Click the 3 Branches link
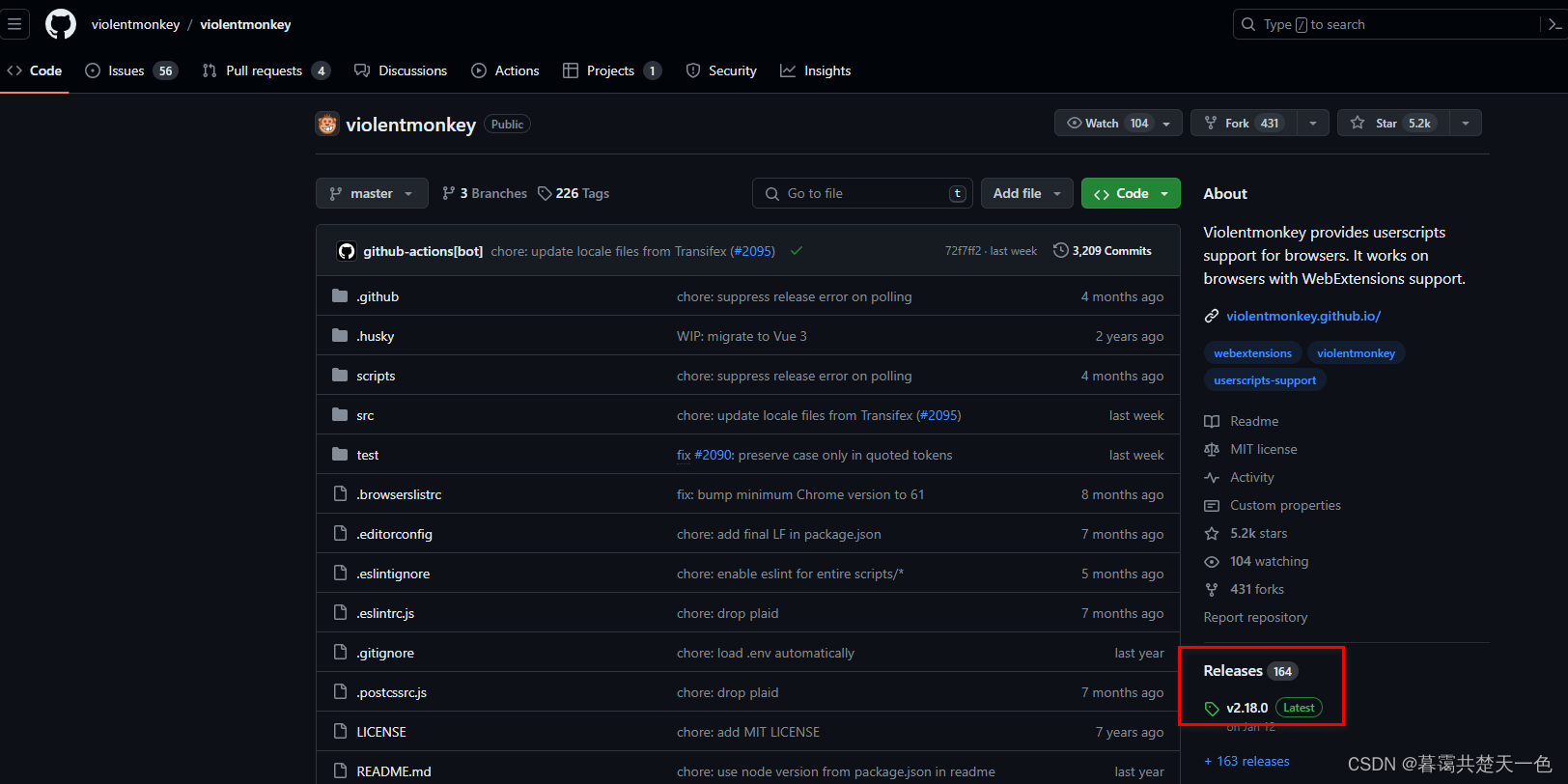Viewport: 1568px width, 784px height. tap(485, 193)
